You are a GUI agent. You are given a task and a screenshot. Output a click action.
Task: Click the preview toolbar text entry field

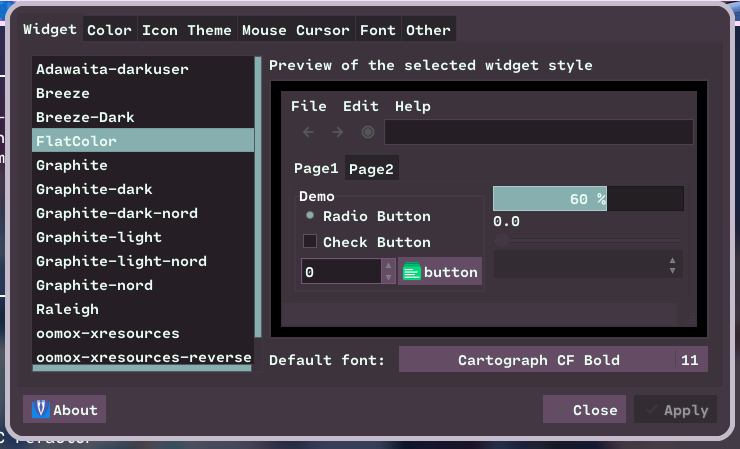coord(539,132)
